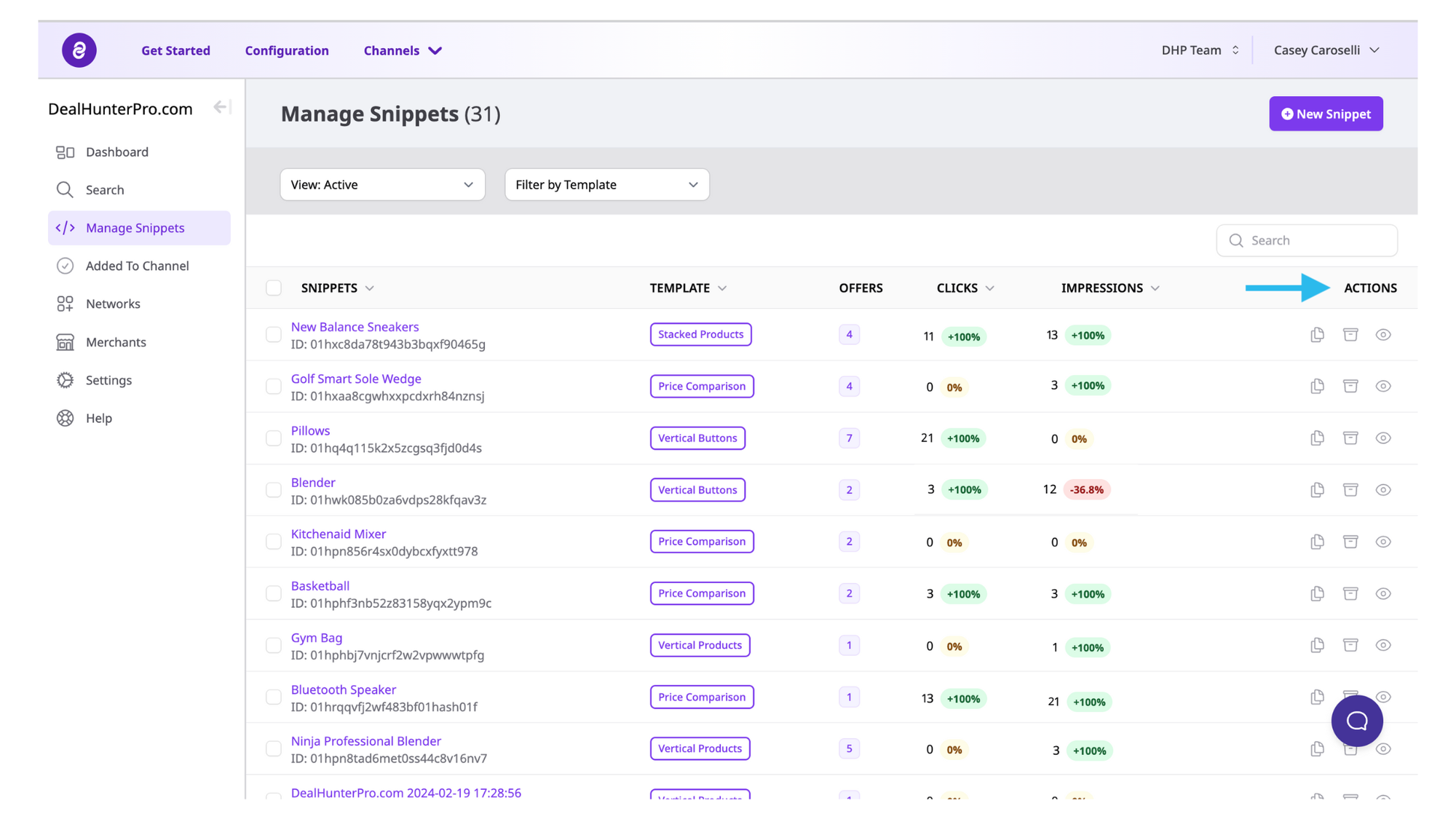Open the chat support bubble icon
The height and width of the screenshot is (819, 1456).
[x=1357, y=721]
